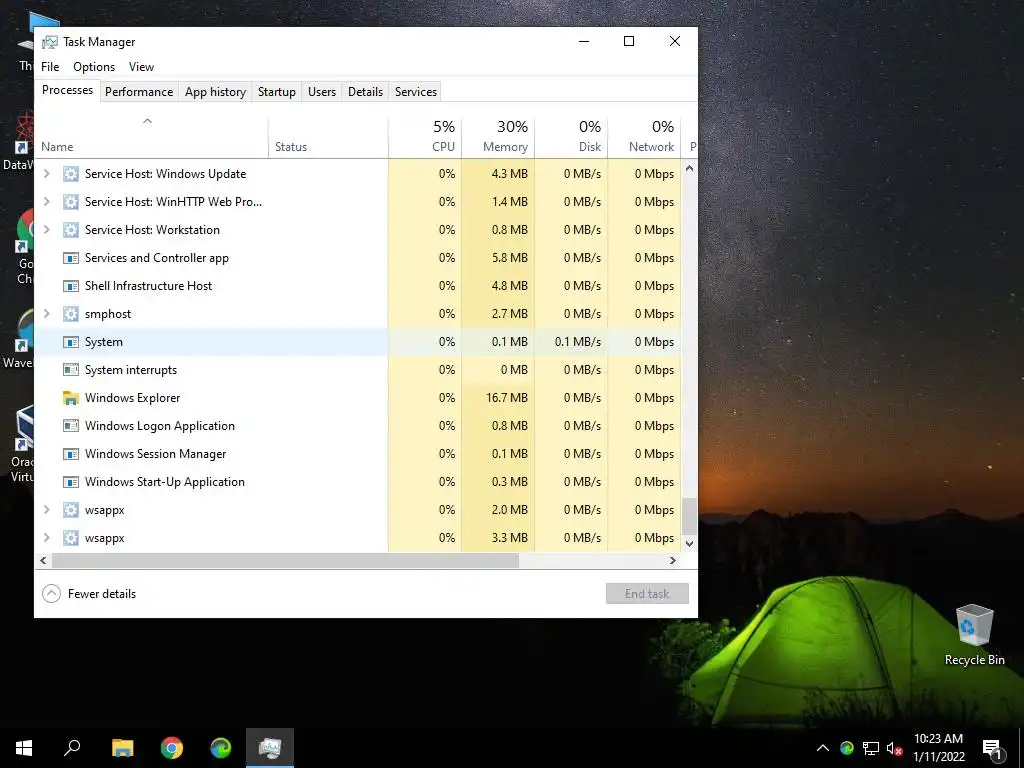The width and height of the screenshot is (1024, 768).
Task: Open the Options menu
Action: click(x=94, y=67)
